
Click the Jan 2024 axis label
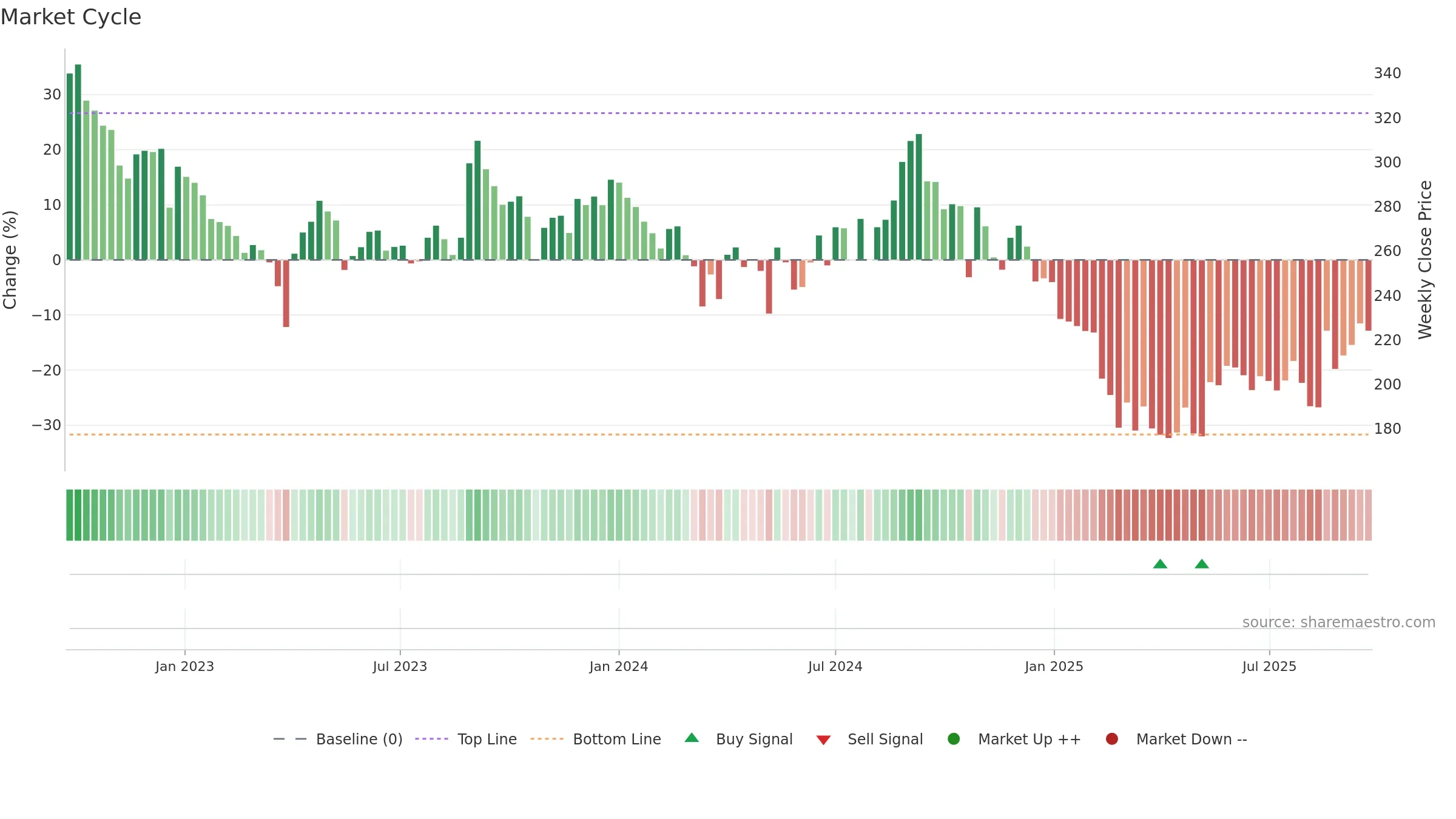619,666
